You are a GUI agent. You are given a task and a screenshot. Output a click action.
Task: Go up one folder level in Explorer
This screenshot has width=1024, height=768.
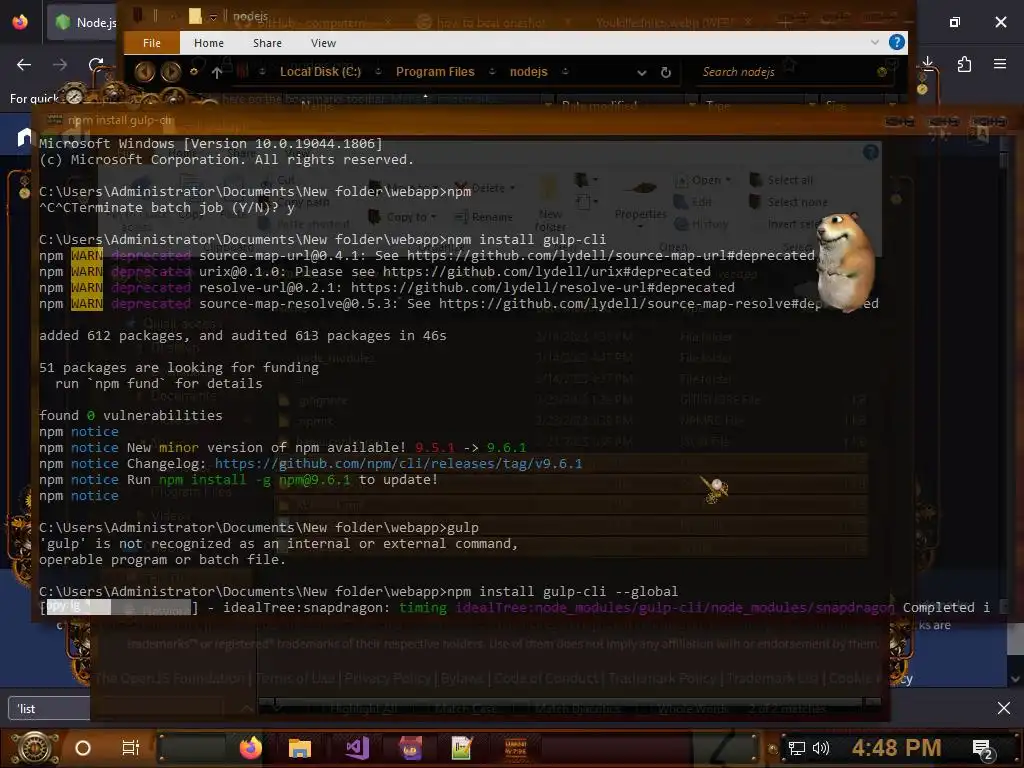(217, 72)
